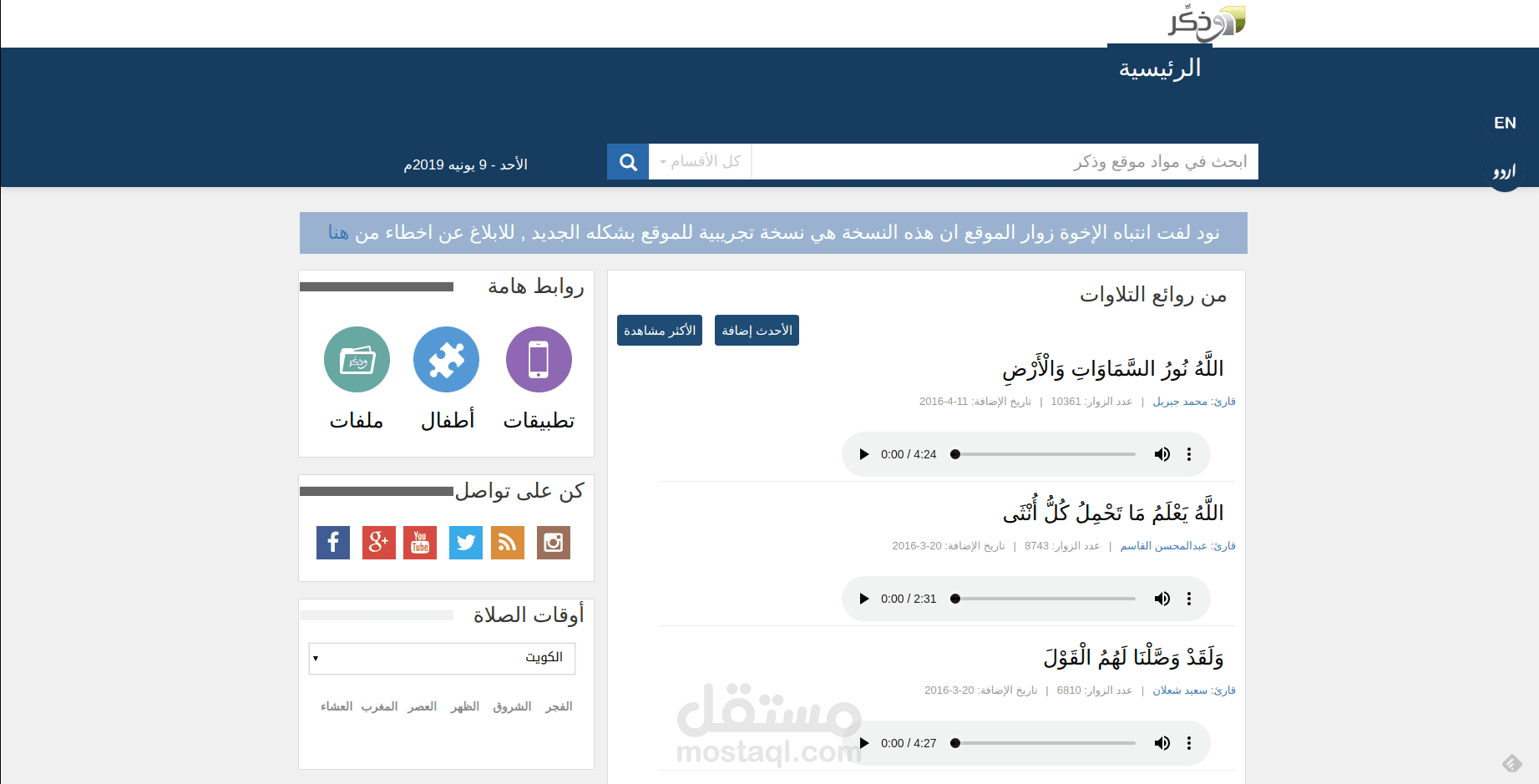Screen dimensions: 1539x784
Task: Open reciter عبدالمحسن القاسم link
Action: [1163, 546]
